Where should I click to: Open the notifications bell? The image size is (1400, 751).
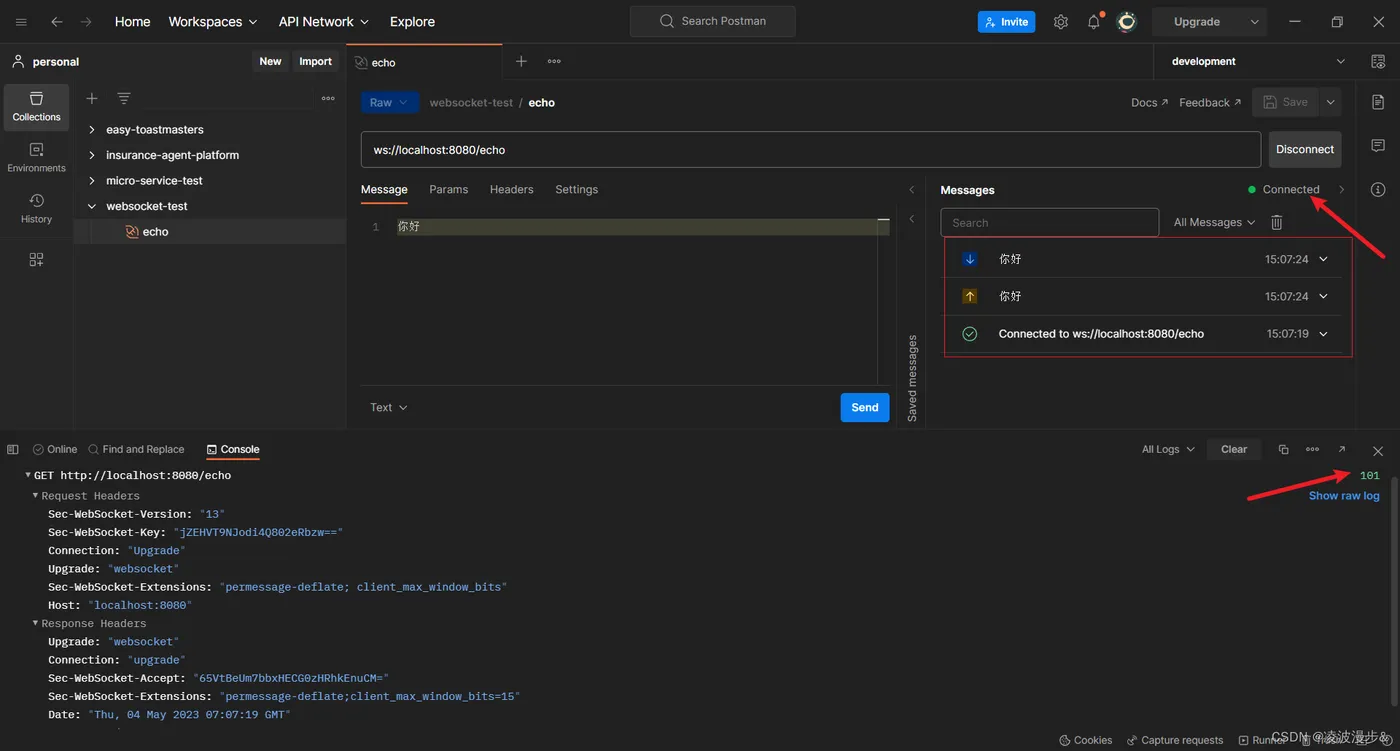pyautogui.click(x=1094, y=22)
